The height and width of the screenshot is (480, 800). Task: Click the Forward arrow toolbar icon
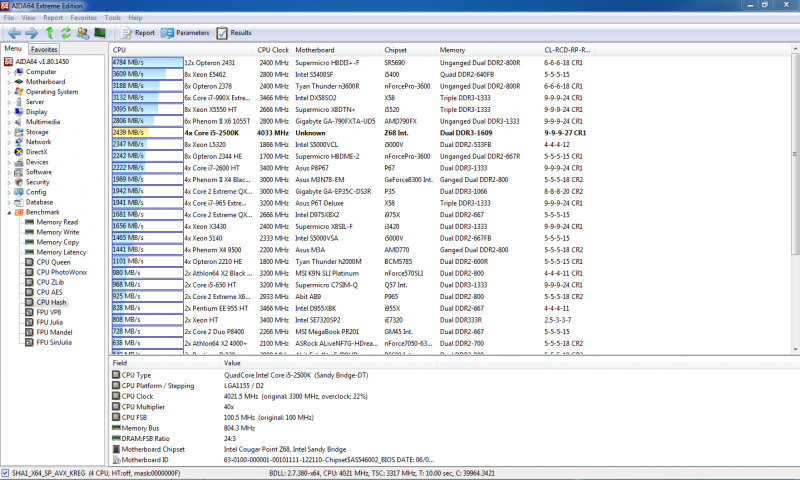[32, 33]
